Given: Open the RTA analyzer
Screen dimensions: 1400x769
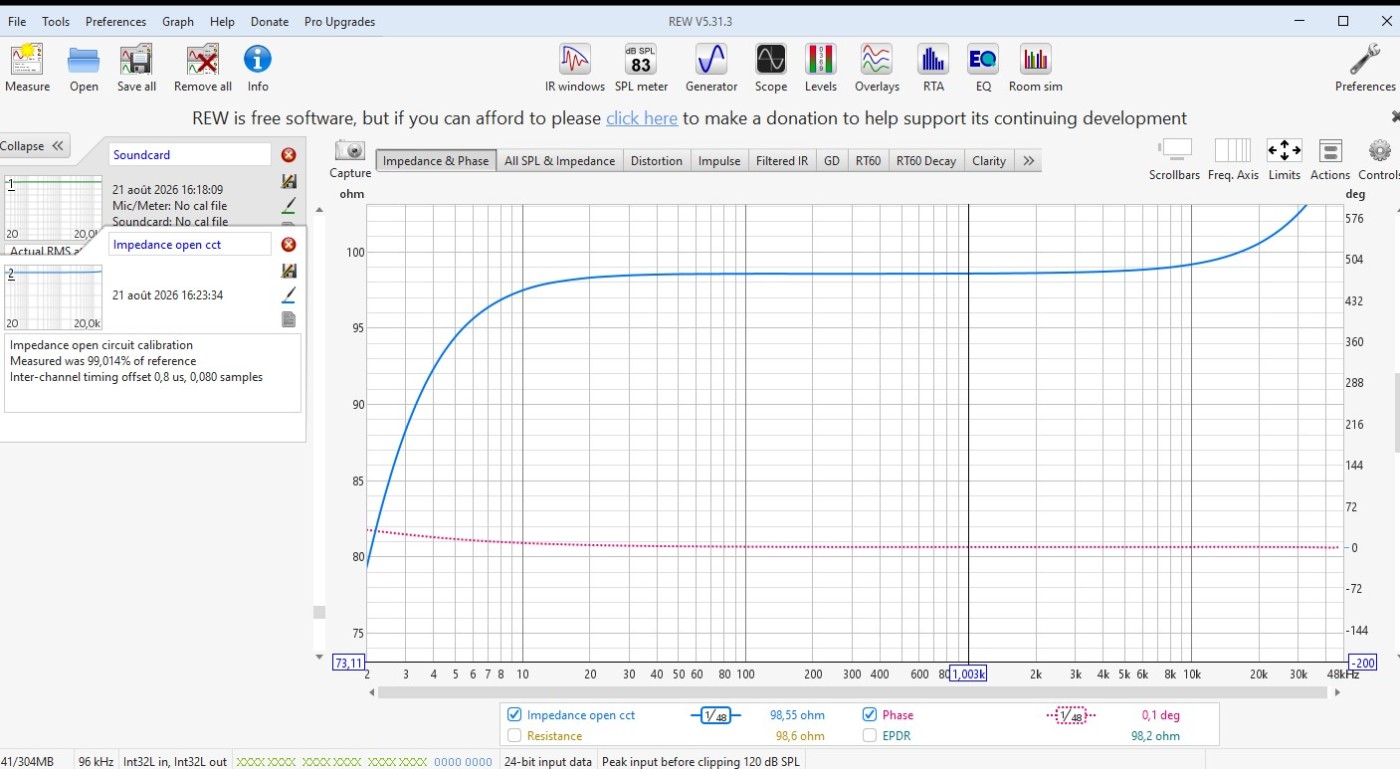Looking at the screenshot, I should click(933, 68).
